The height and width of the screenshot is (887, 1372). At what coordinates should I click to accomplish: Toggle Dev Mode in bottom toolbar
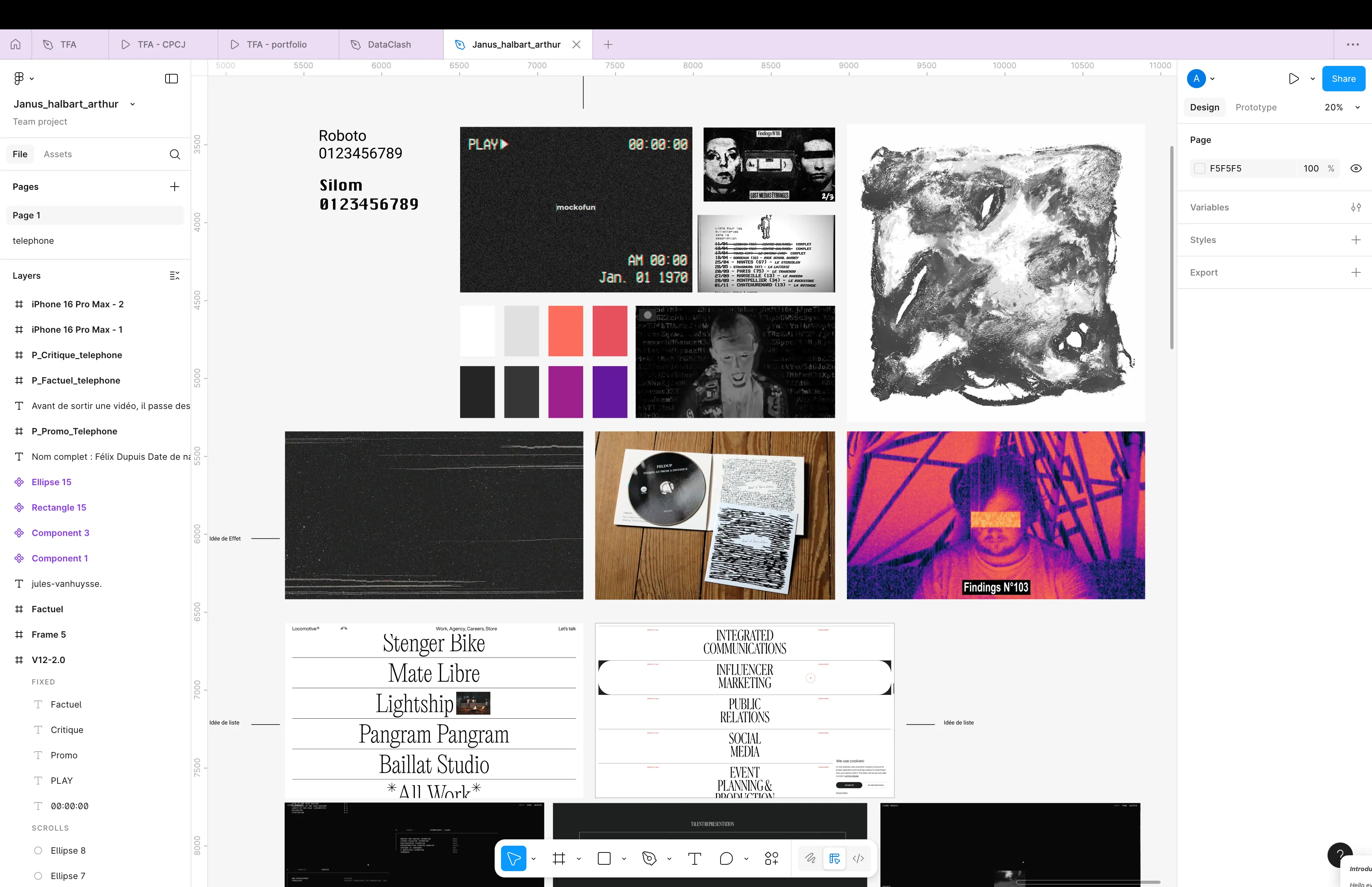(x=858, y=859)
